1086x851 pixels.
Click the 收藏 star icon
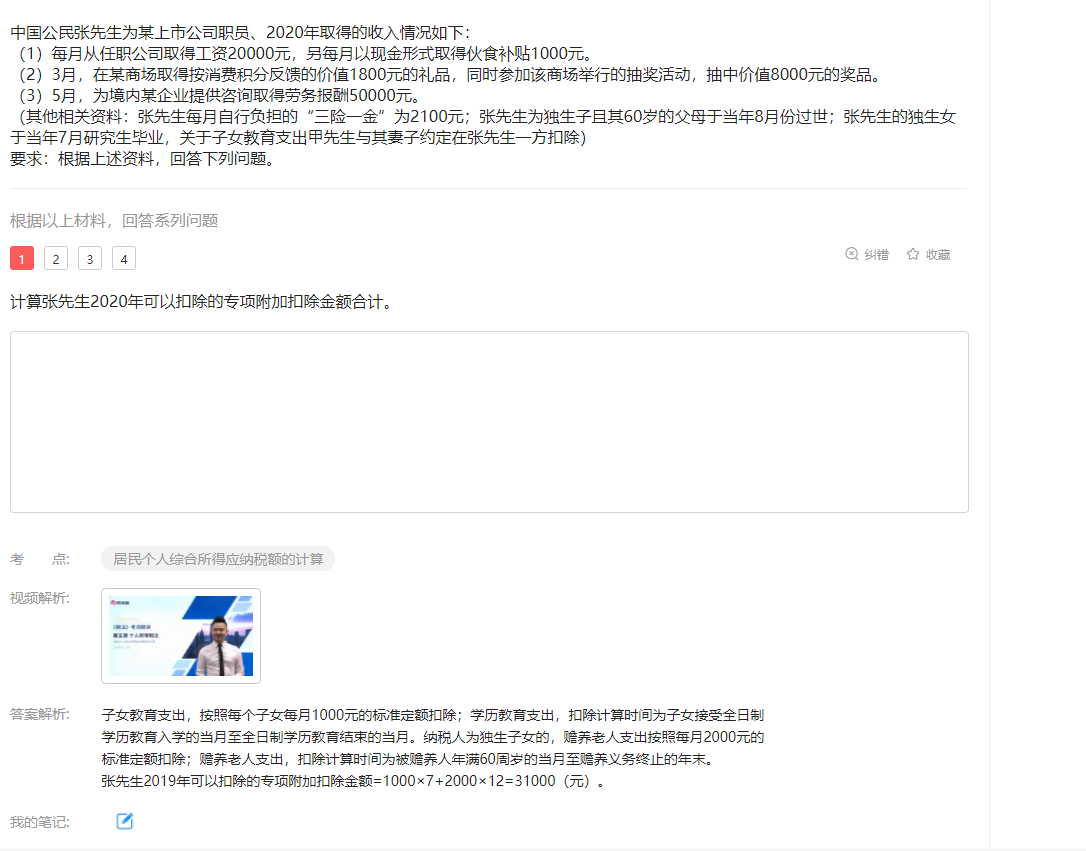point(913,254)
